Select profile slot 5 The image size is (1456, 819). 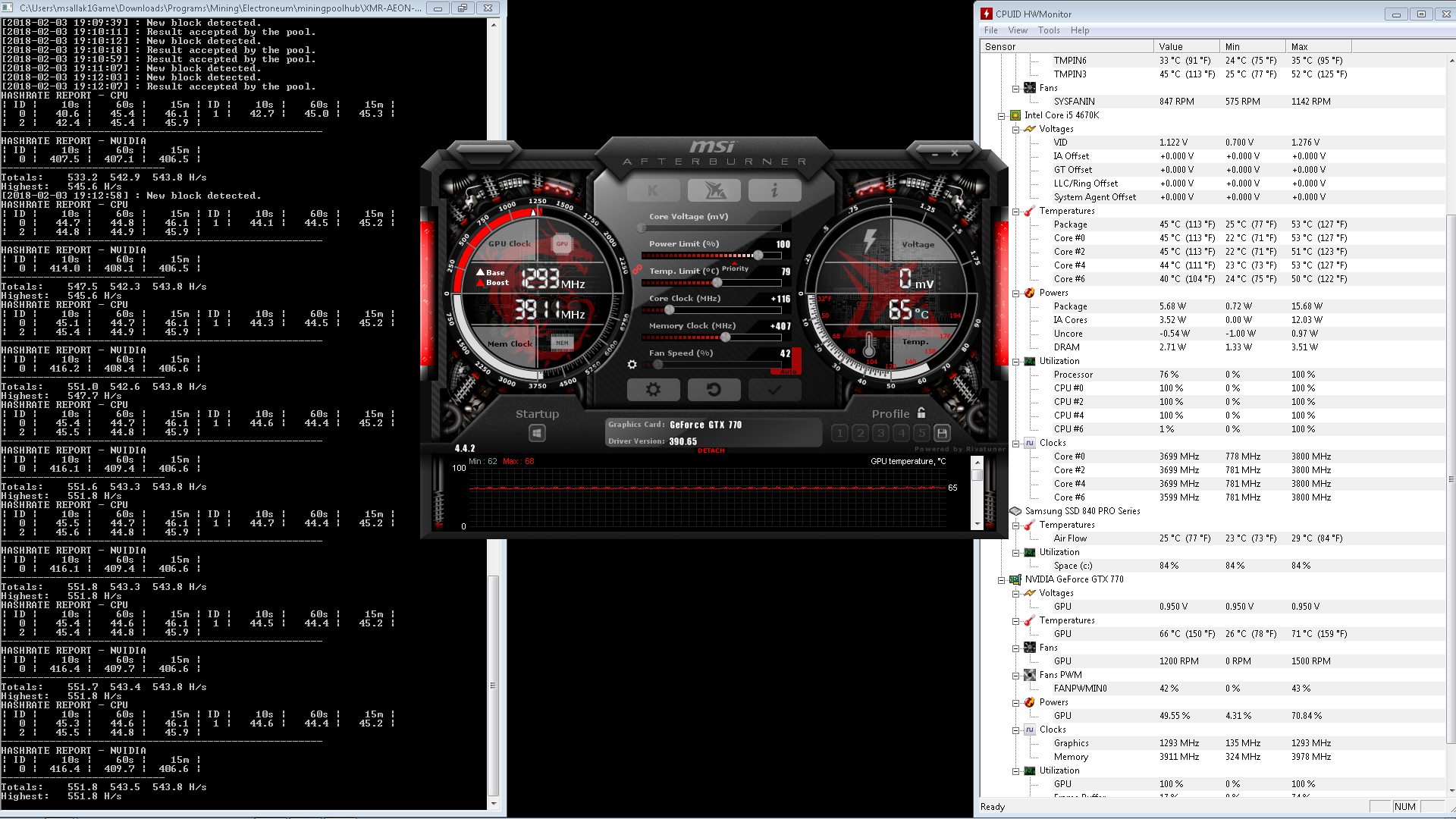click(921, 433)
